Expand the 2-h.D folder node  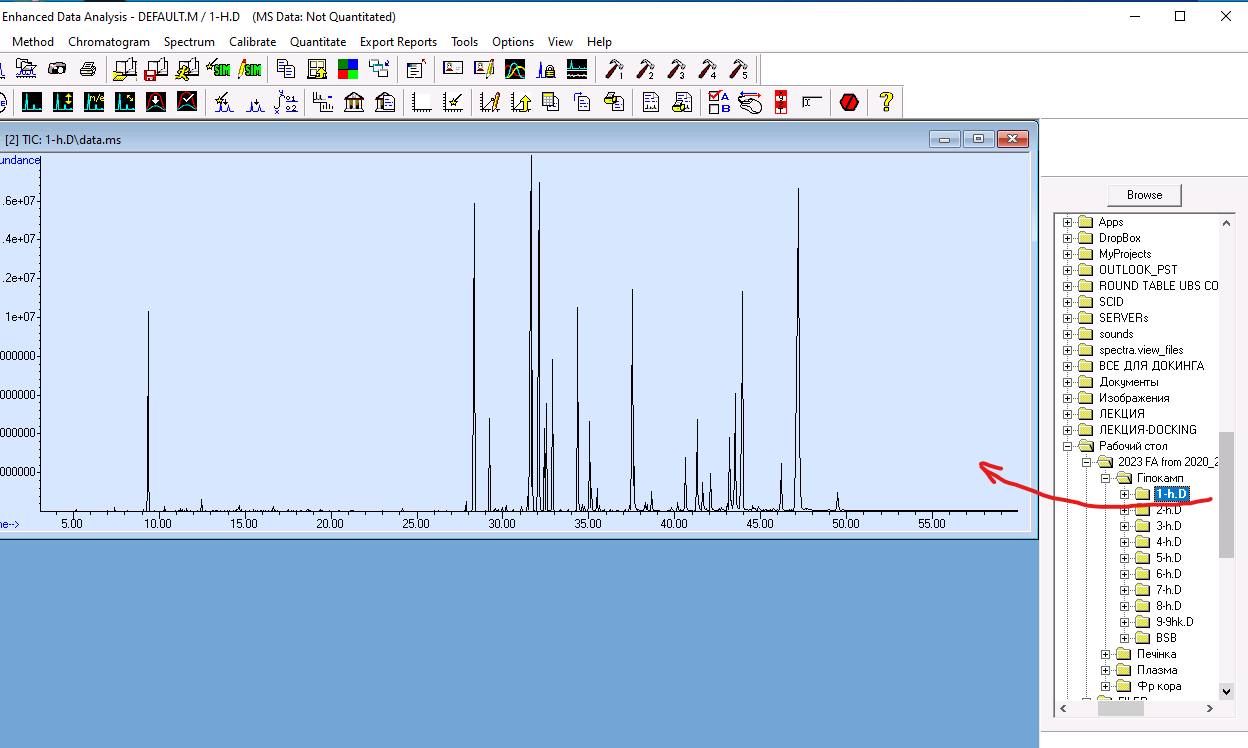[1124, 509]
